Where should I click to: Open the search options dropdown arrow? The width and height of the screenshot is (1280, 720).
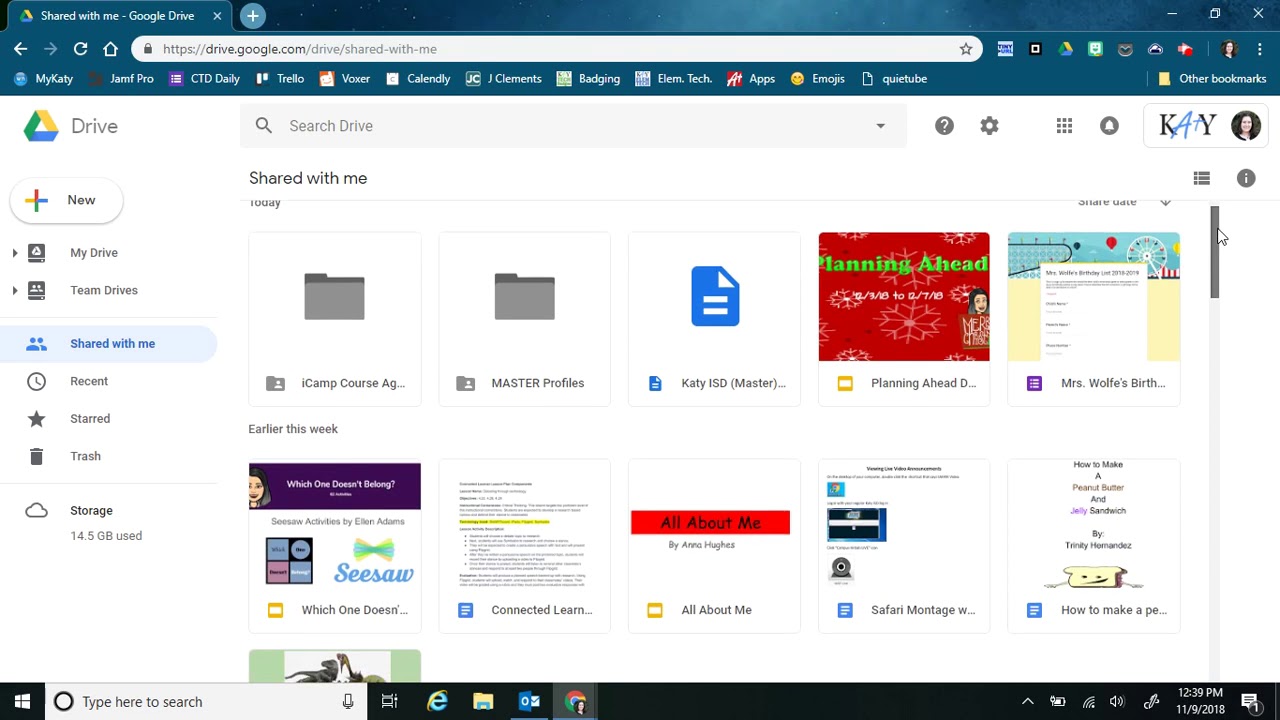[x=880, y=126]
